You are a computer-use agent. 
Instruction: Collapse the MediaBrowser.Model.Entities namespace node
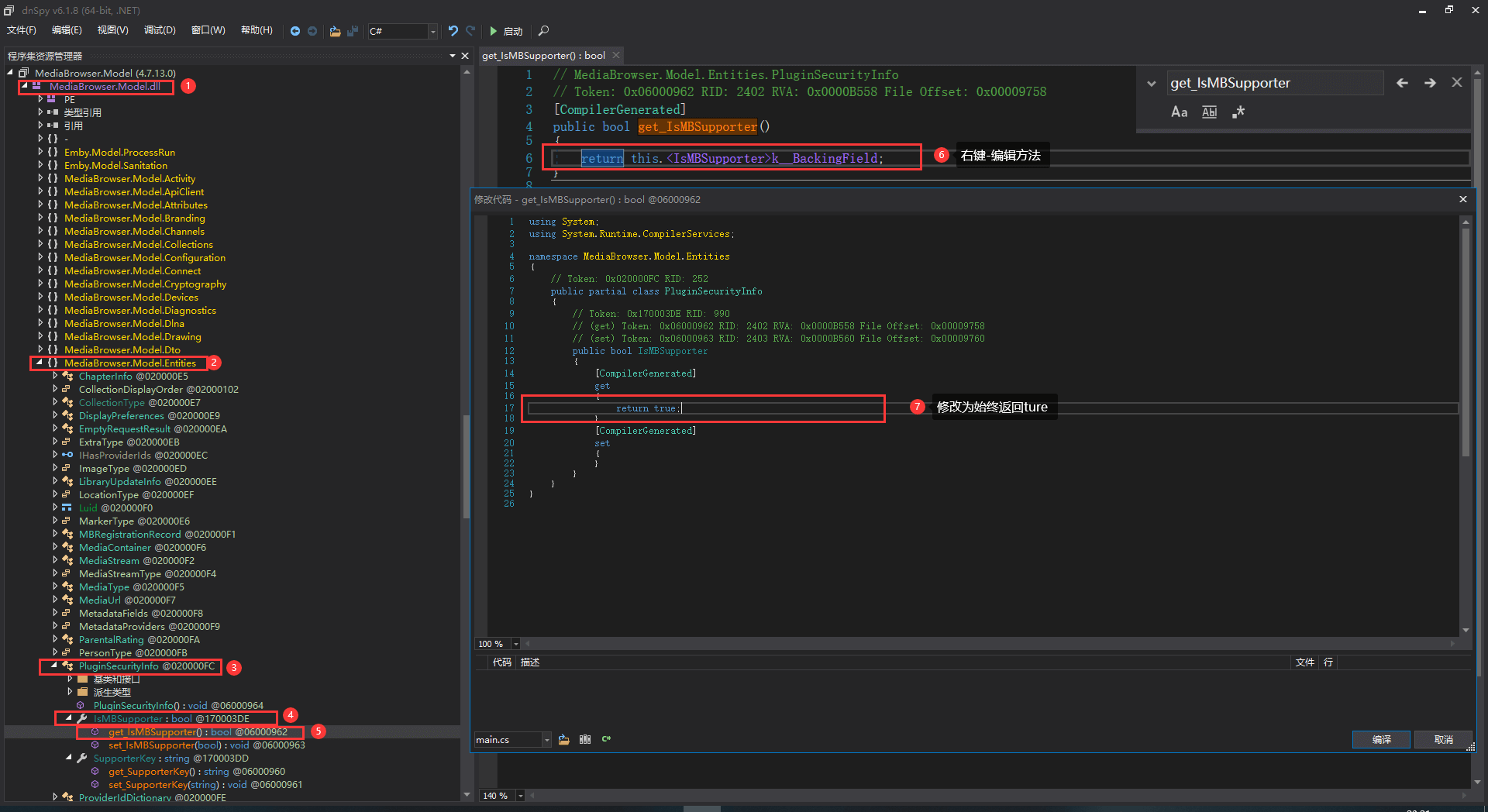(x=40, y=363)
